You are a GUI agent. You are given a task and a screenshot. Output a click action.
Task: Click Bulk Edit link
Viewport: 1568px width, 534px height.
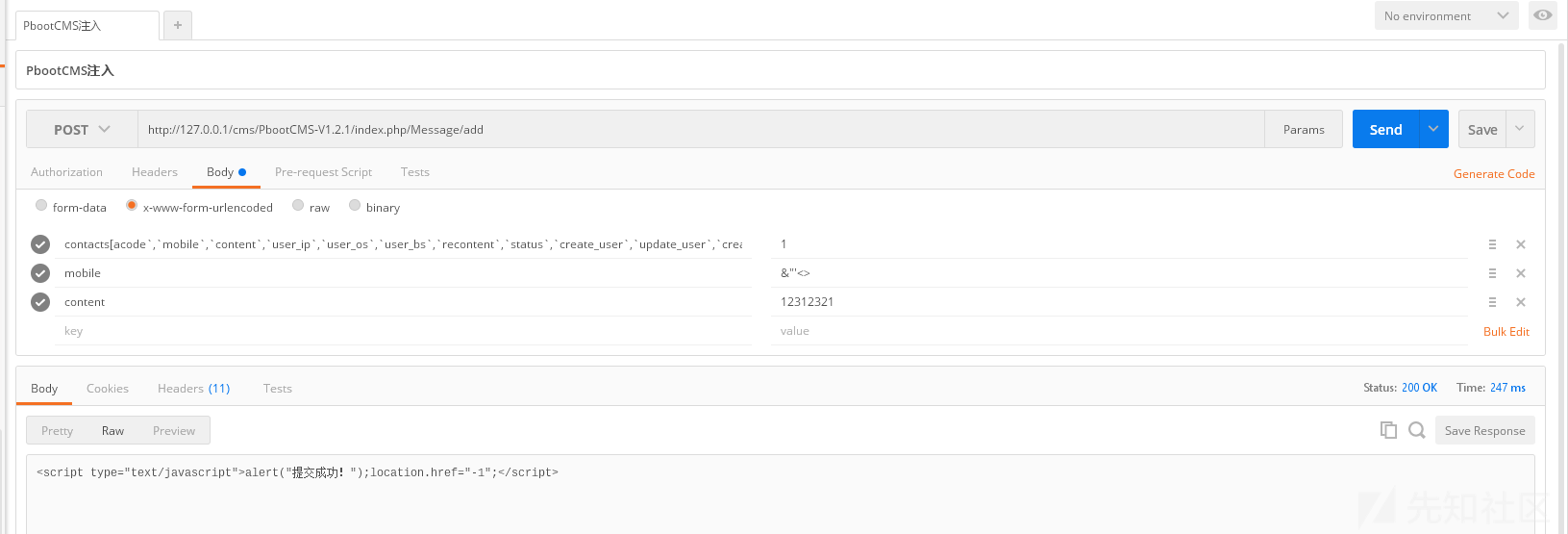pos(1506,331)
